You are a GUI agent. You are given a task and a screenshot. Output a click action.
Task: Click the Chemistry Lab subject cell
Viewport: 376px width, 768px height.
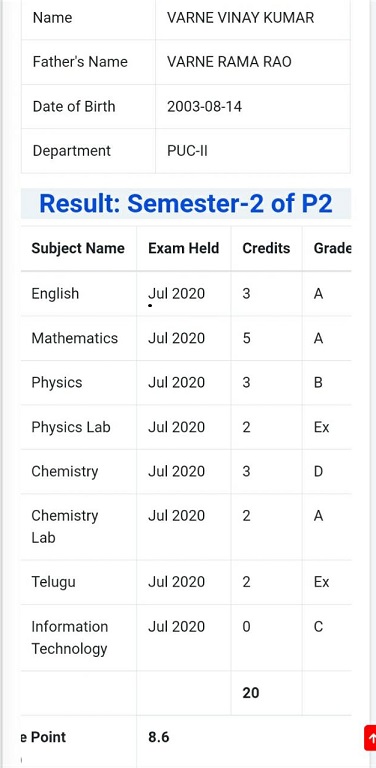point(78,527)
